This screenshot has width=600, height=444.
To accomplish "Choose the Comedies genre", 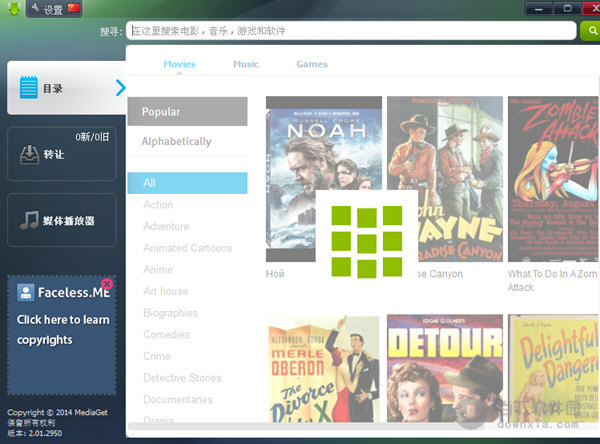I will 166,335.
